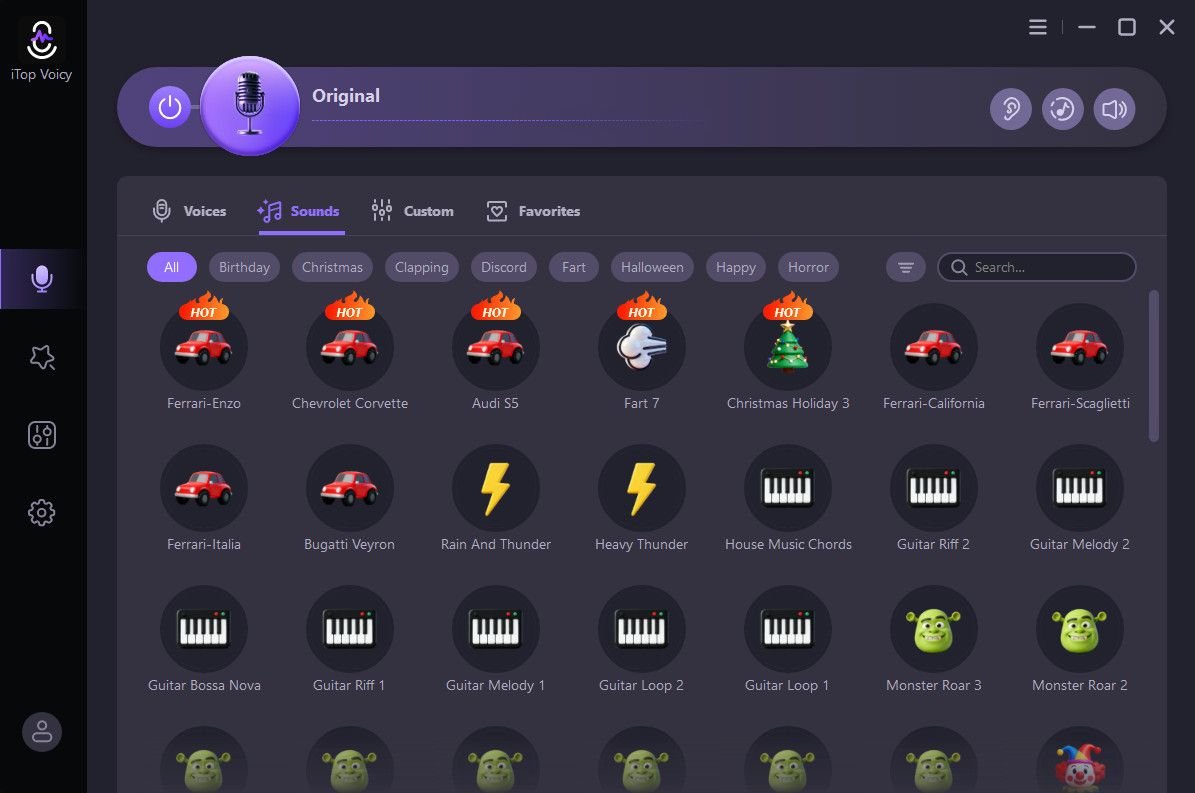Switch to the Voices tab
This screenshot has width=1195, height=793.
[189, 211]
